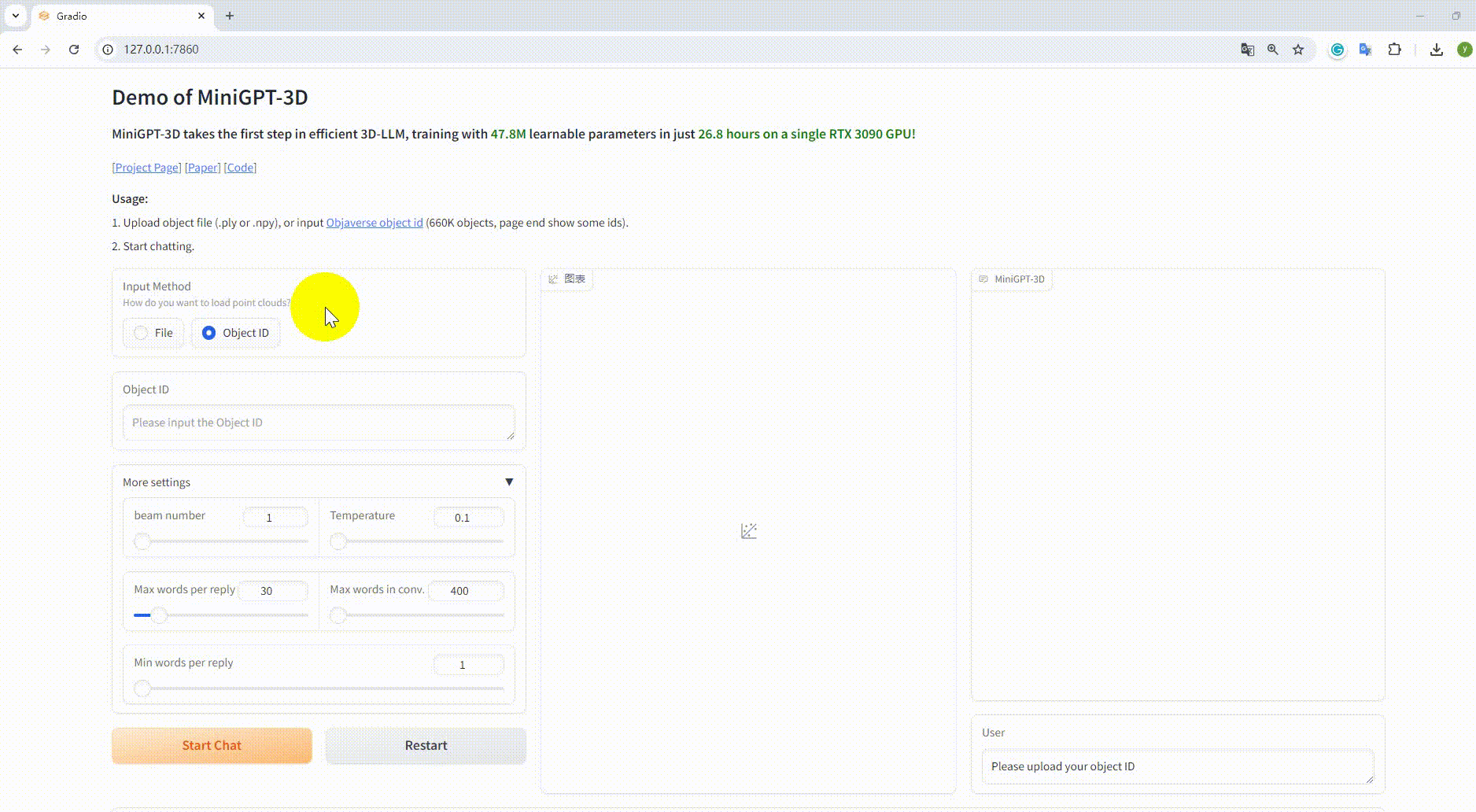Adjust the beam number slider
This screenshot has height=812, width=1476.
pos(221,541)
